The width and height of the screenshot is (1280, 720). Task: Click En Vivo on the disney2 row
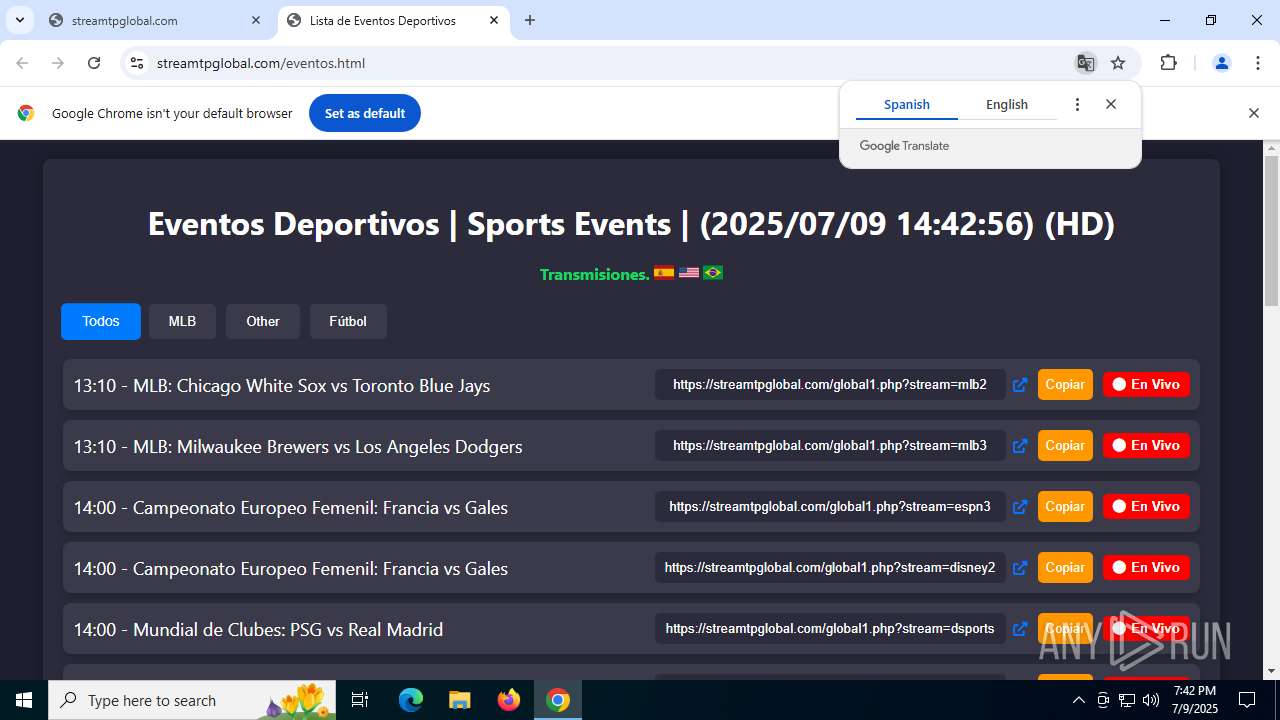click(x=1146, y=567)
